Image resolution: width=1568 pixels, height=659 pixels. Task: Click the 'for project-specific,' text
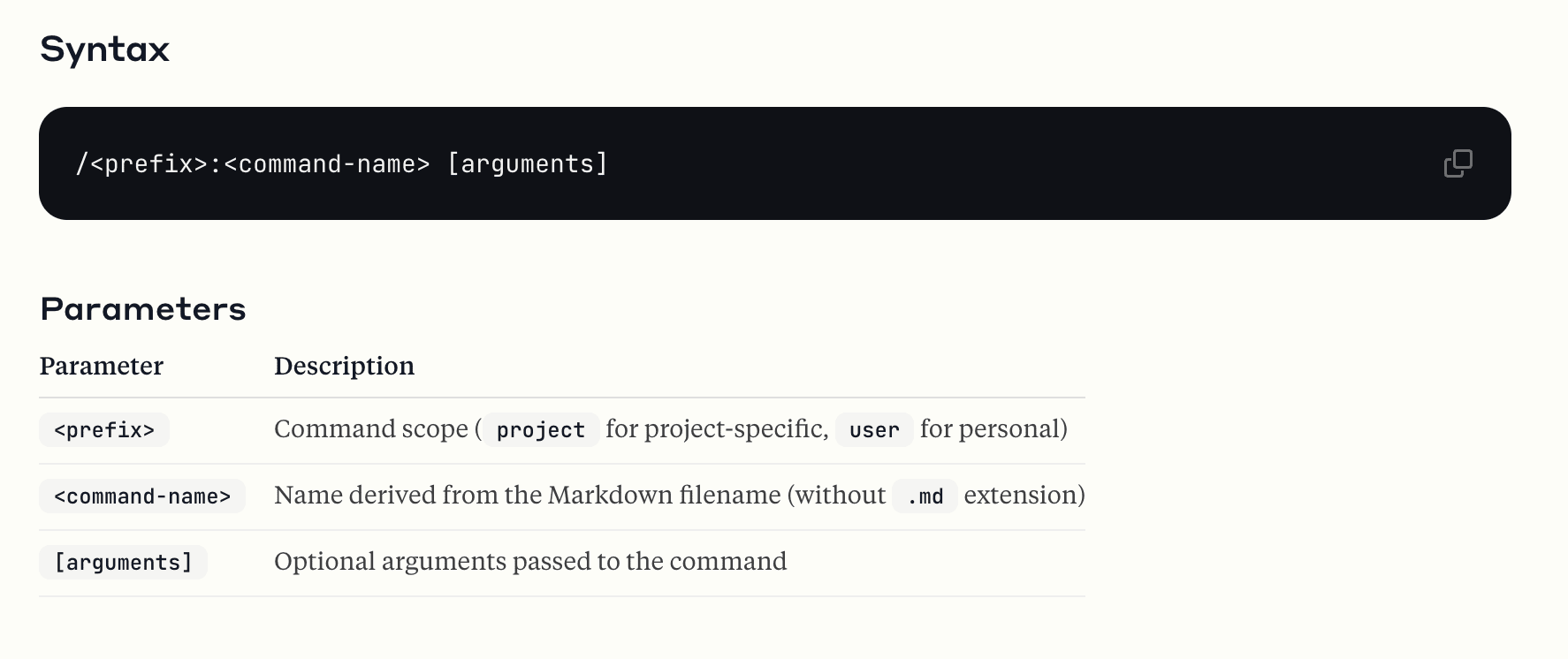point(717,429)
